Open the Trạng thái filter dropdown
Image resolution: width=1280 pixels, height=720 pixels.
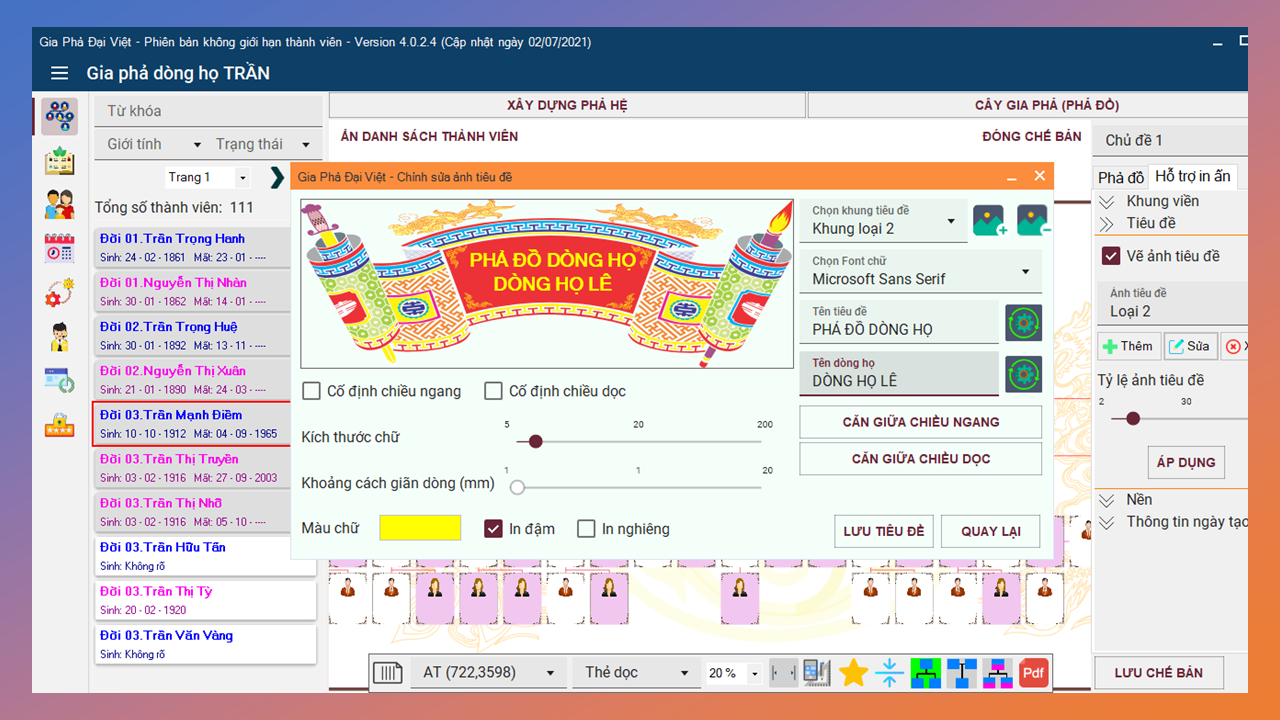click(x=263, y=144)
